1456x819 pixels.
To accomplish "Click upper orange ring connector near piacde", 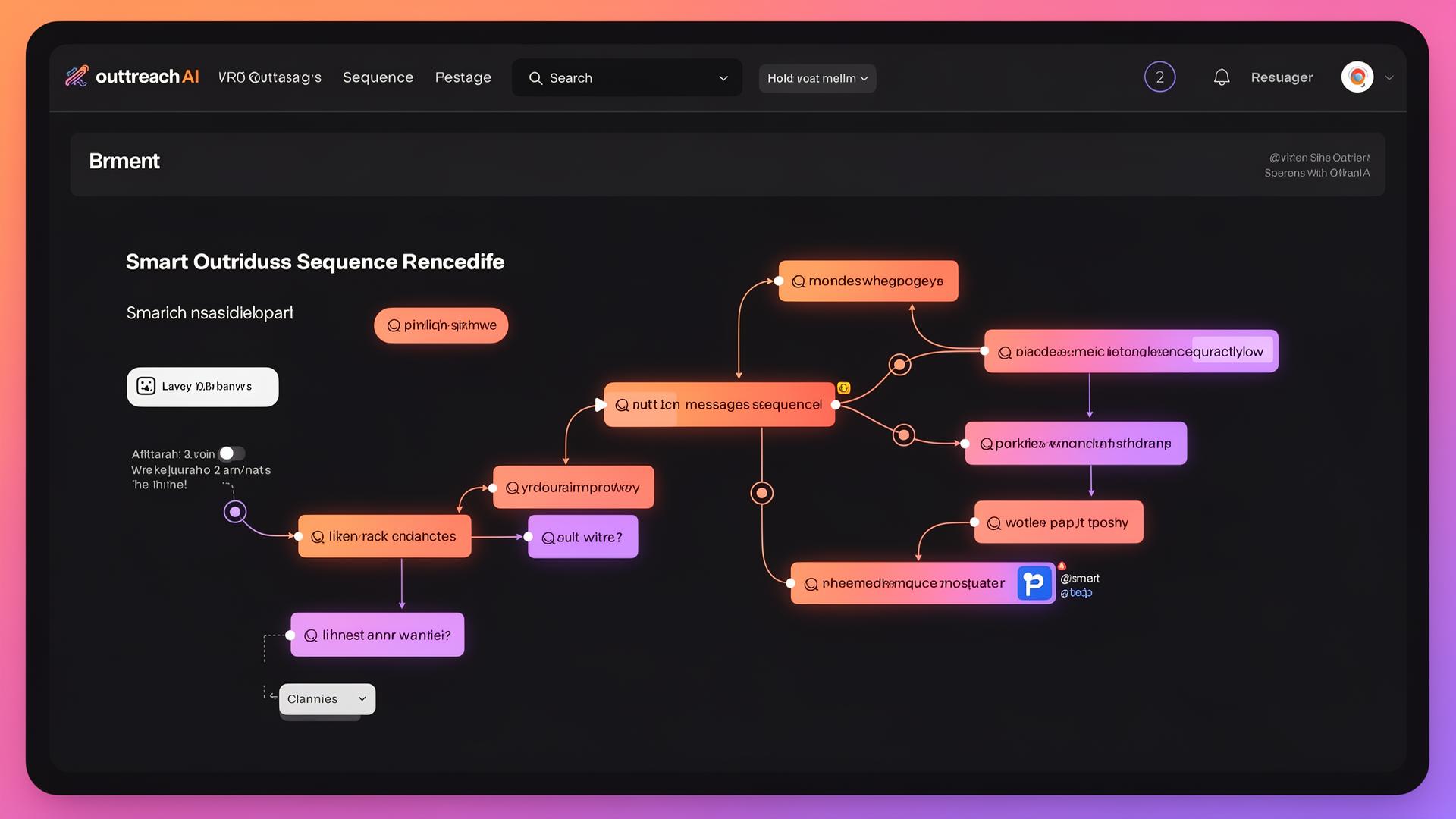I will [899, 365].
